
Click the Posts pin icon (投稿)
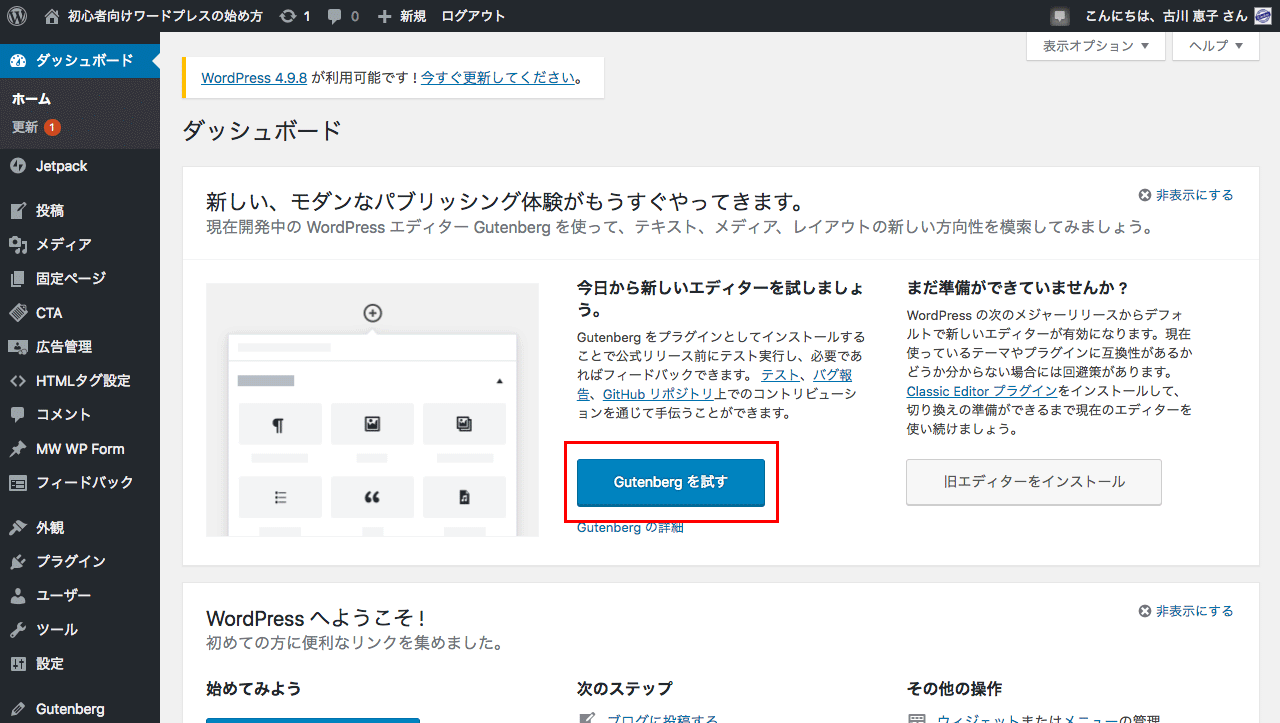point(18,211)
